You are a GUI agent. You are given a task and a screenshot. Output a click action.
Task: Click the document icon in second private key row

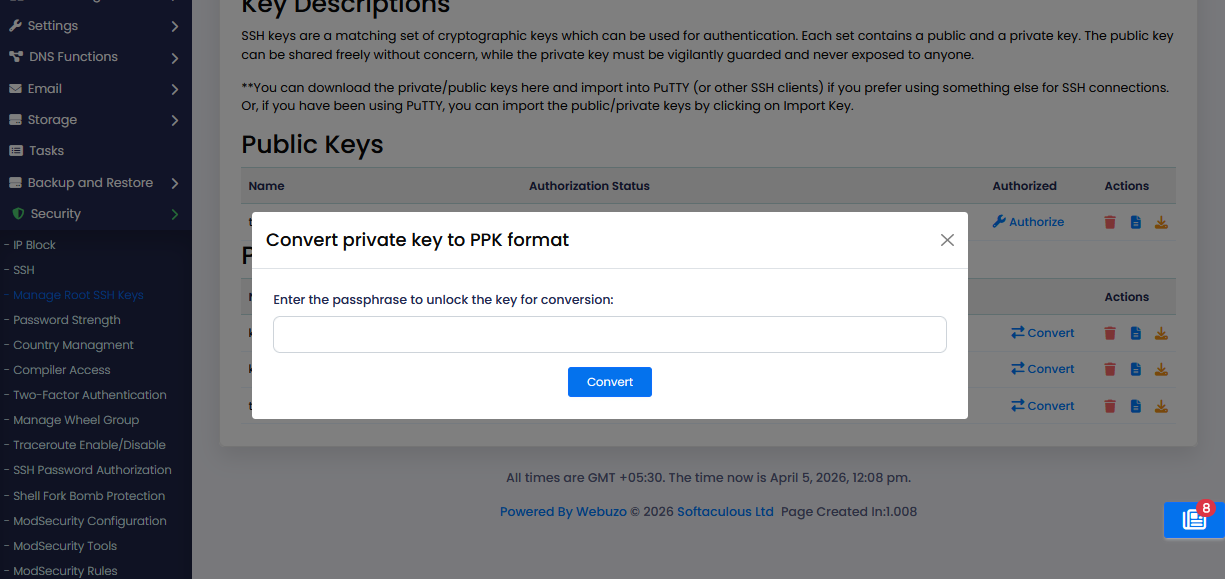[x=1136, y=369]
